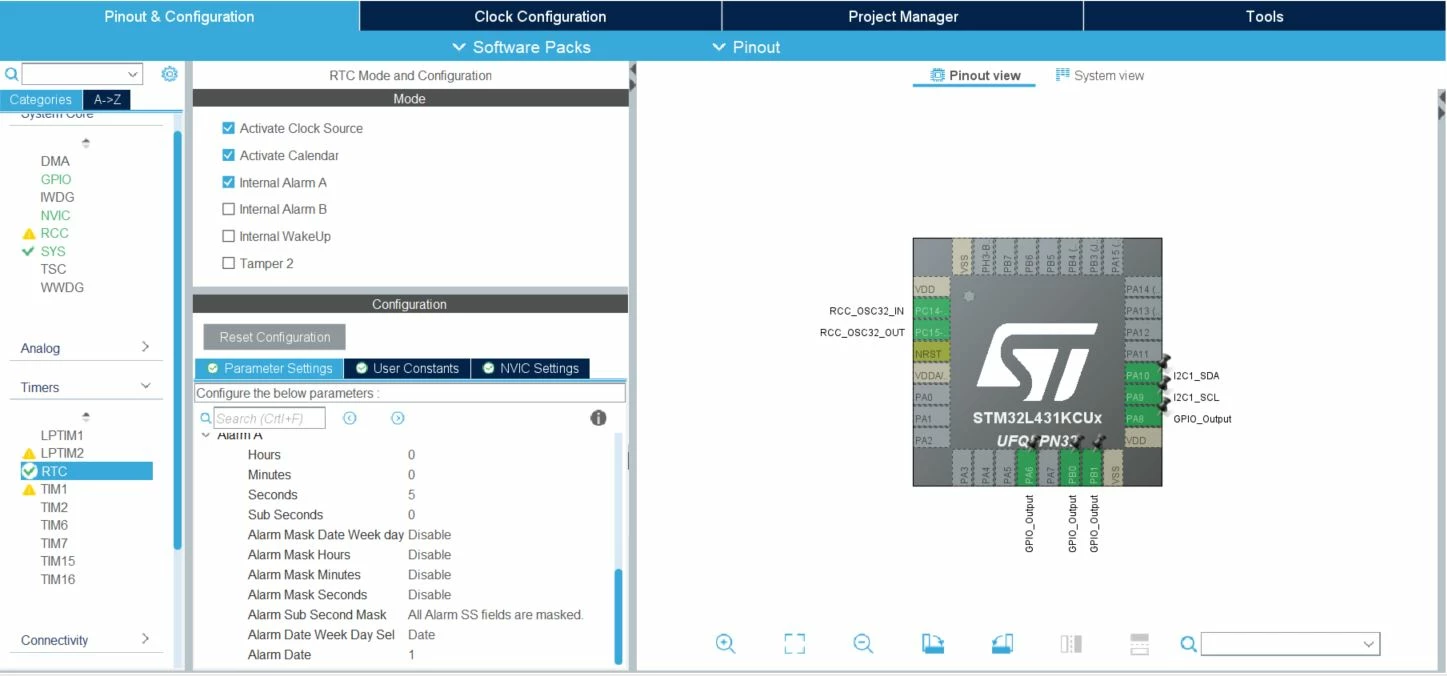Click the zoom out magnifier icon
1447x676 pixels.
[x=864, y=644]
